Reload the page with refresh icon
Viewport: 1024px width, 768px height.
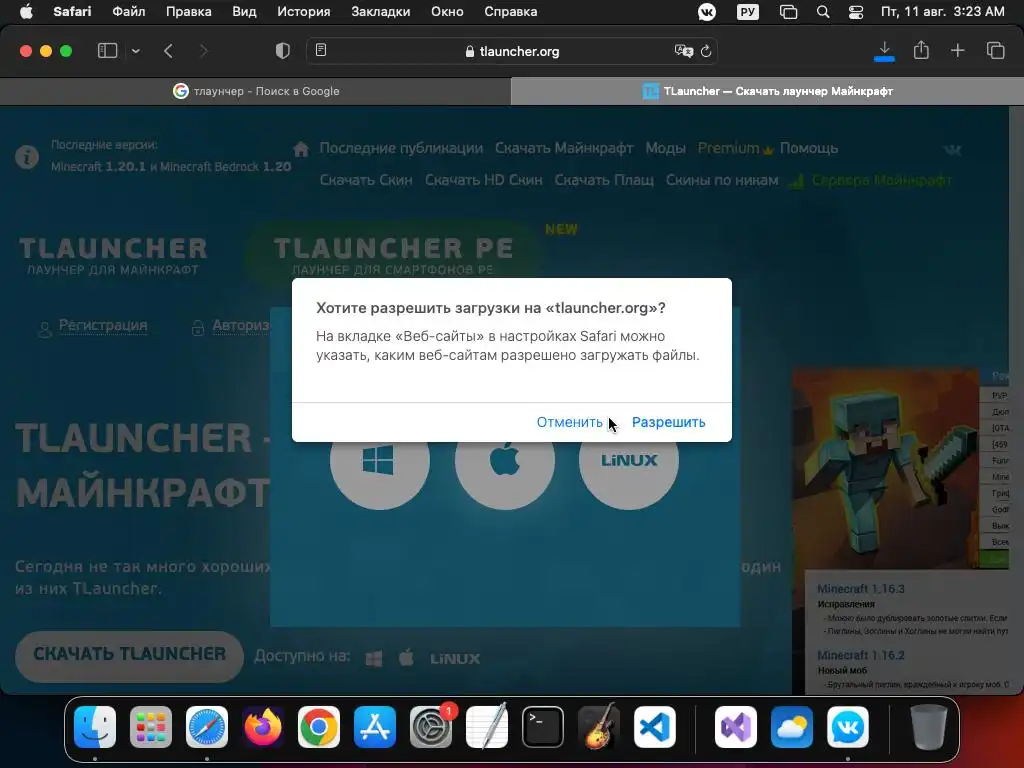(706, 51)
